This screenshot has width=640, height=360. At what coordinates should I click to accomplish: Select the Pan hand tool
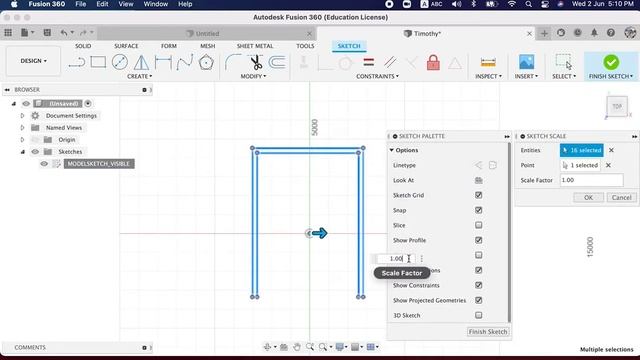[297, 347]
